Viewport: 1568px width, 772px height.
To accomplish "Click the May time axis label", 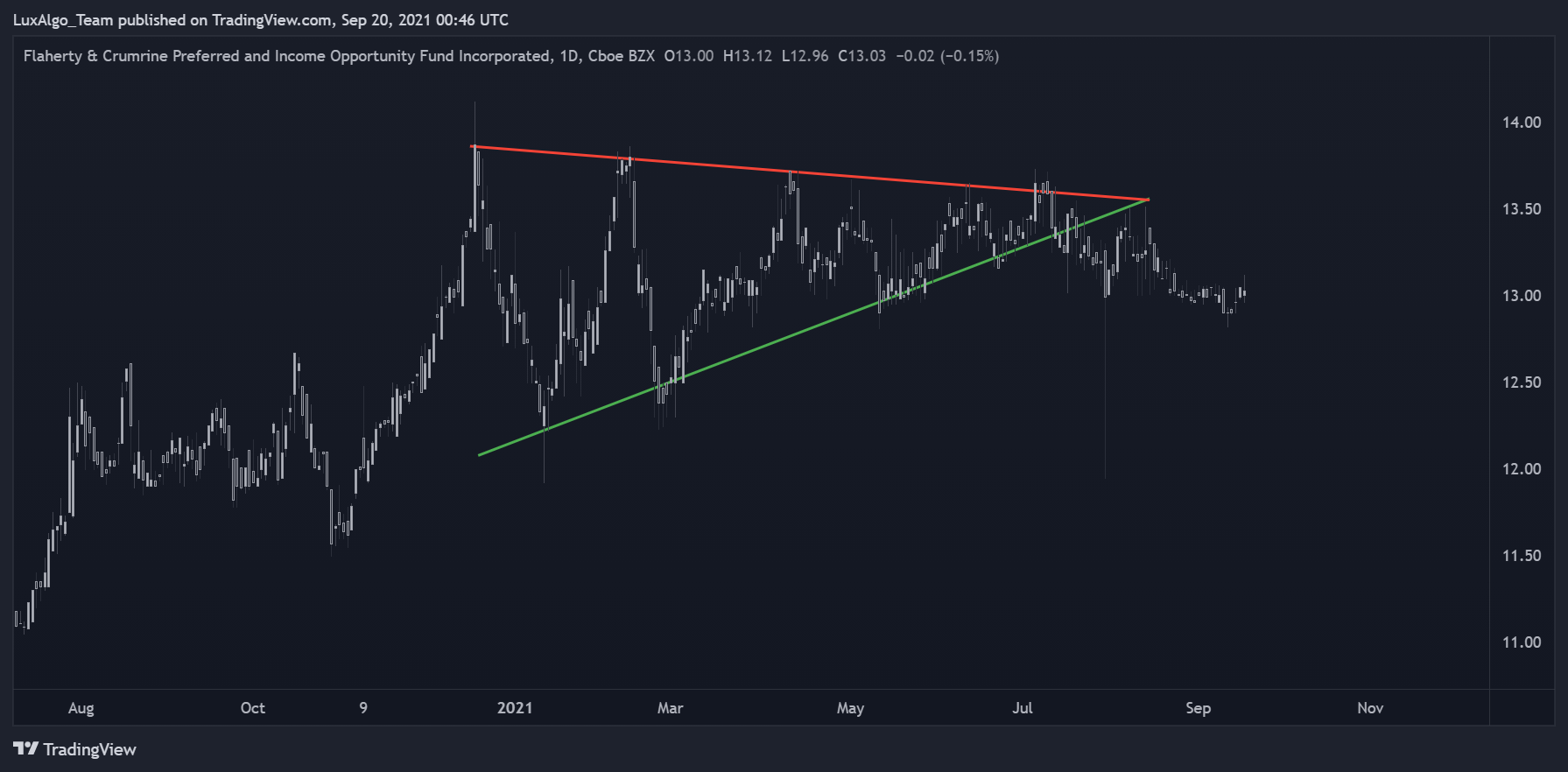I will click(850, 708).
